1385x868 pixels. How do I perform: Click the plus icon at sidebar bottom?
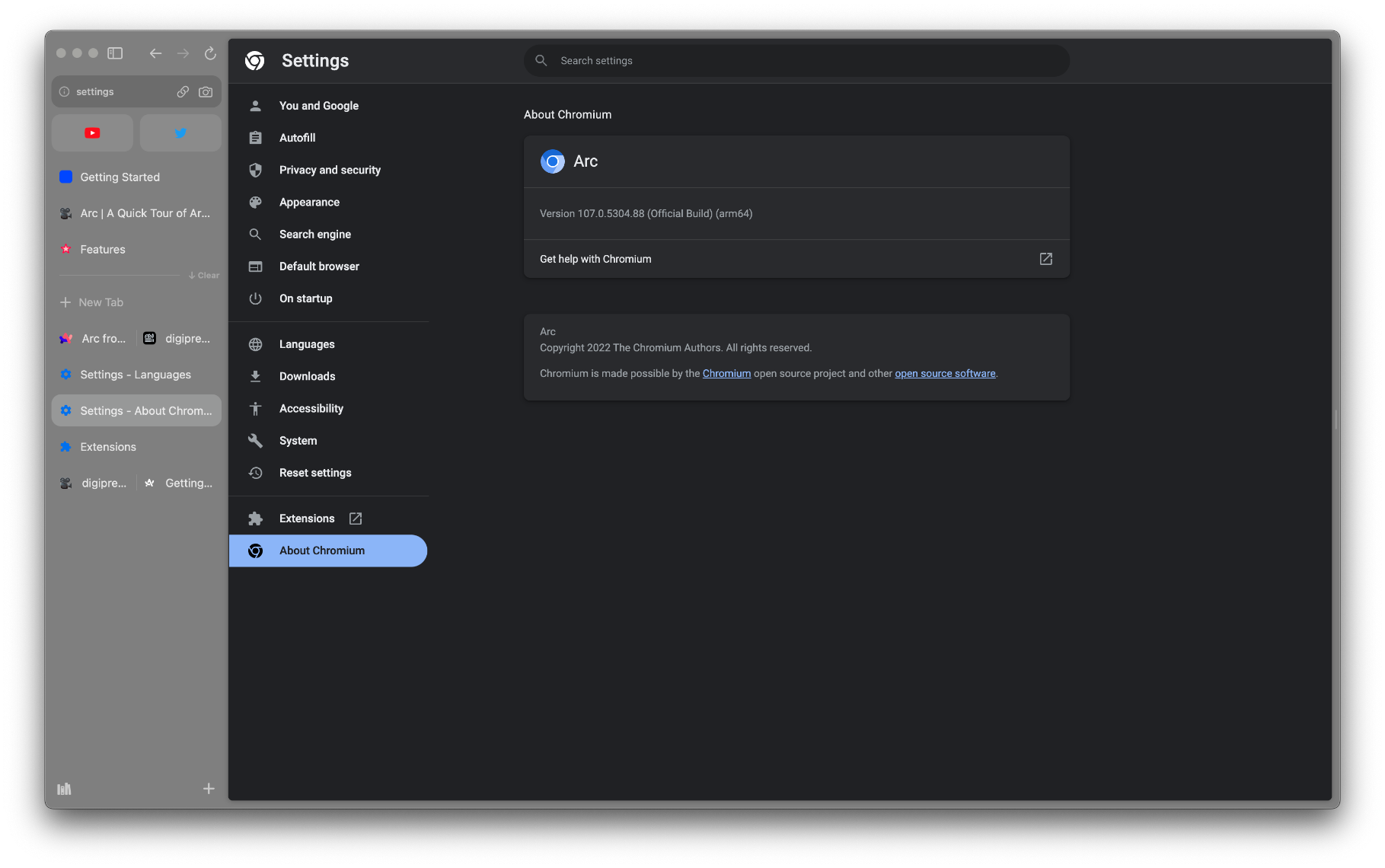(x=209, y=789)
